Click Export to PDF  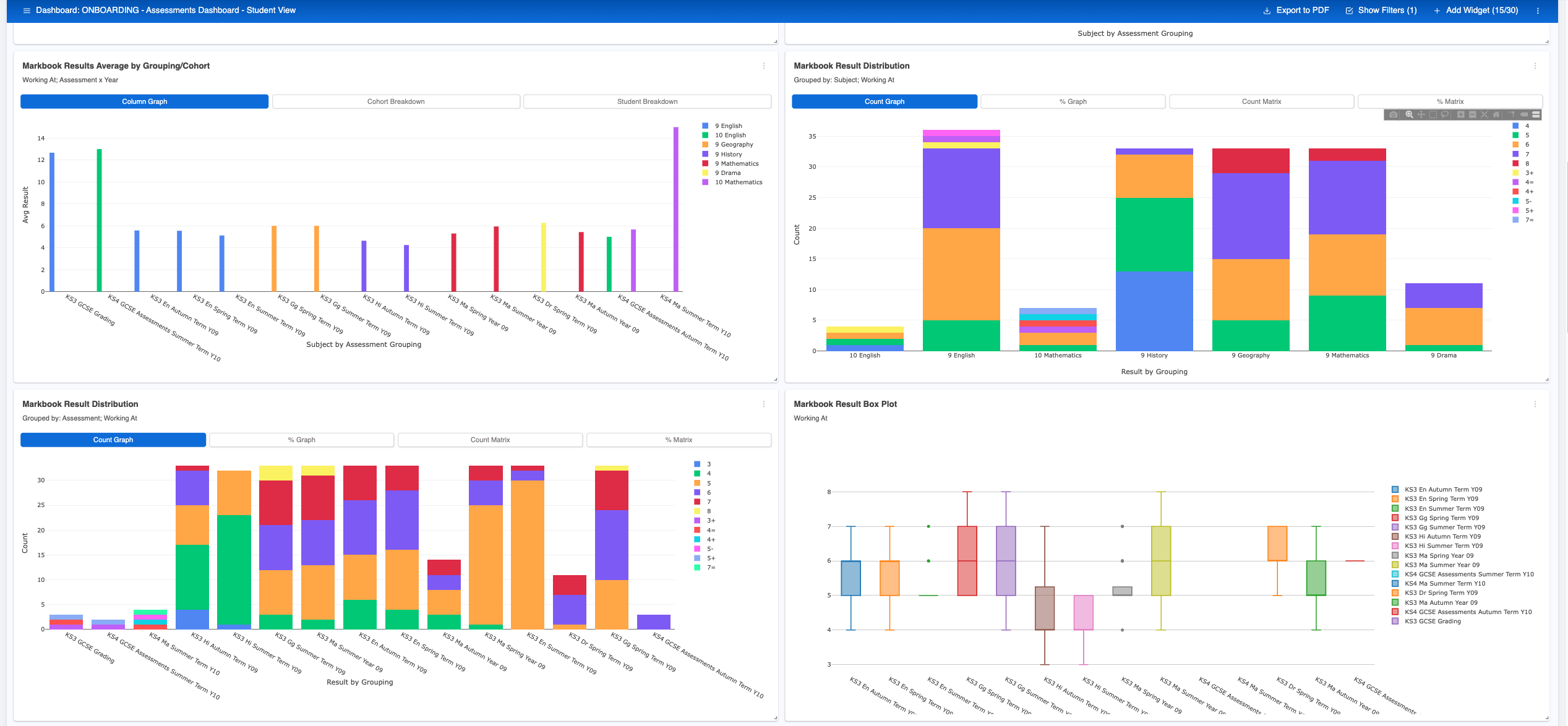tap(1296, 11)
